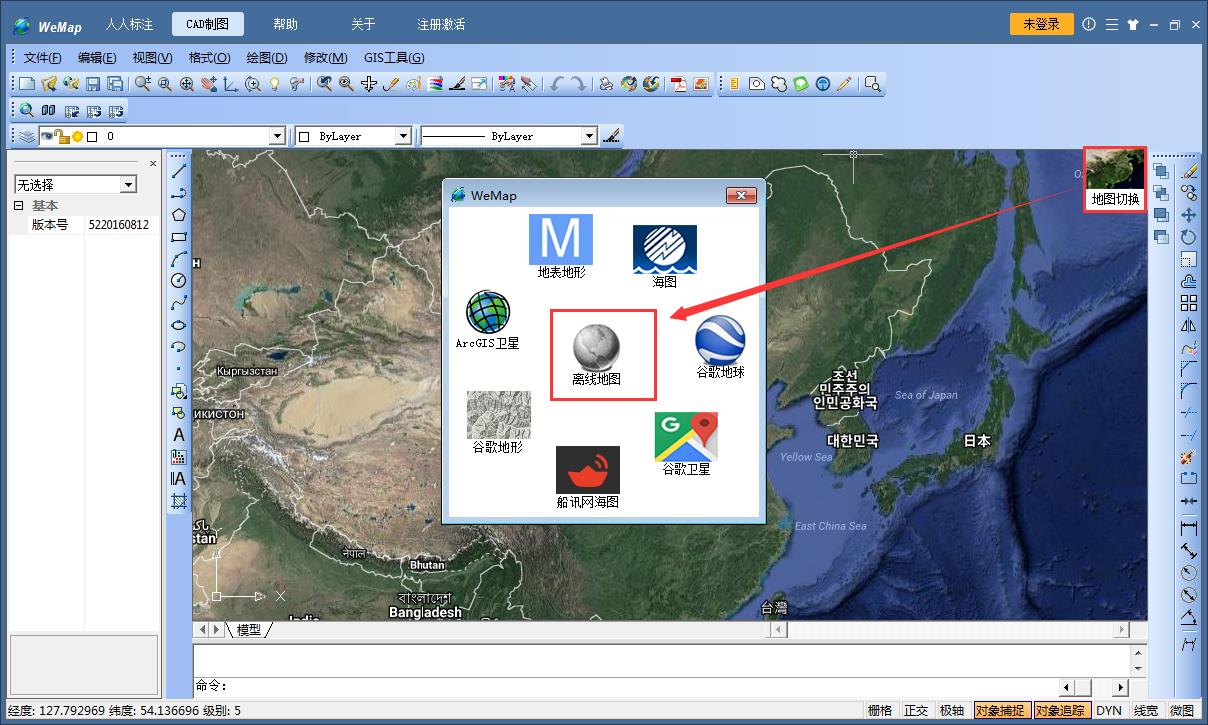1208x725 pixels.
Task: Select the Polygon drawing tool
Action: pos(179,214)
